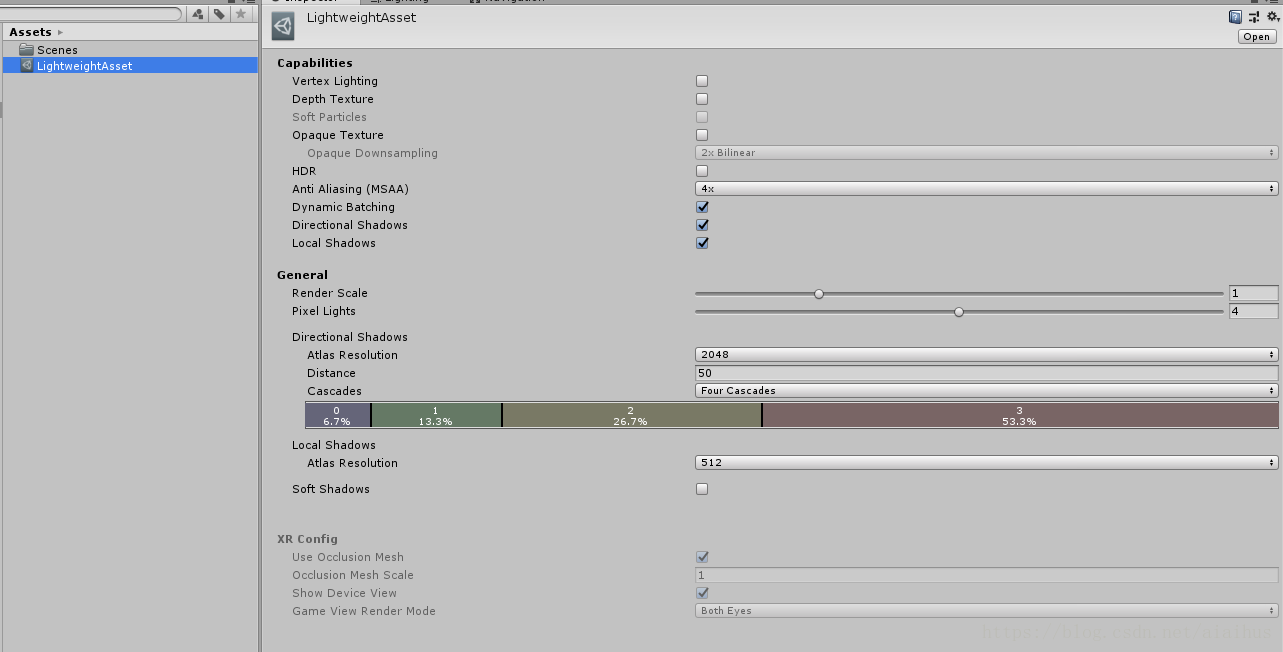Screen dimensions: 1283x652
Task: Click the Search by Type icon
Action: (x=197, y=14)
